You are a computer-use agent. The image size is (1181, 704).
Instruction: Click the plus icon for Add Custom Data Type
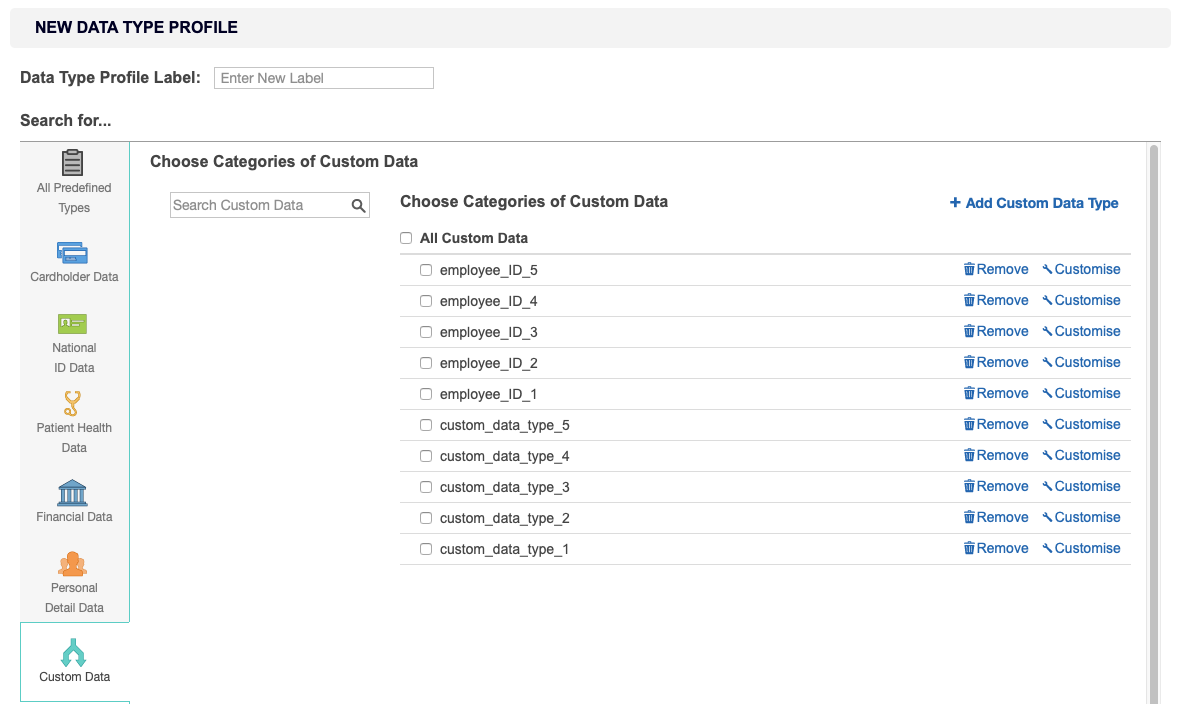coord(954,202)
